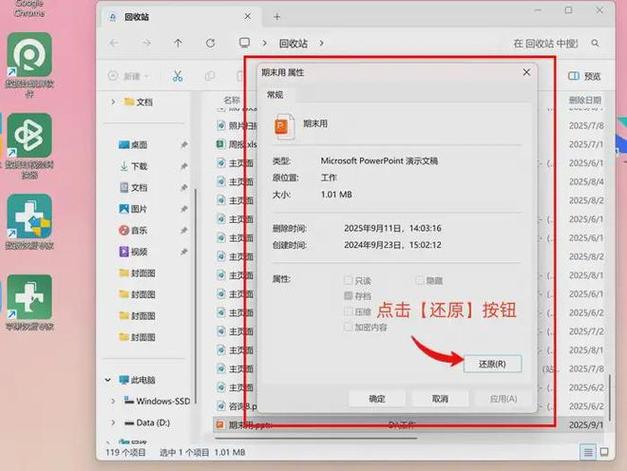Sort by the 名称 column header
This screenshot has height=471, width=627.
231,100
